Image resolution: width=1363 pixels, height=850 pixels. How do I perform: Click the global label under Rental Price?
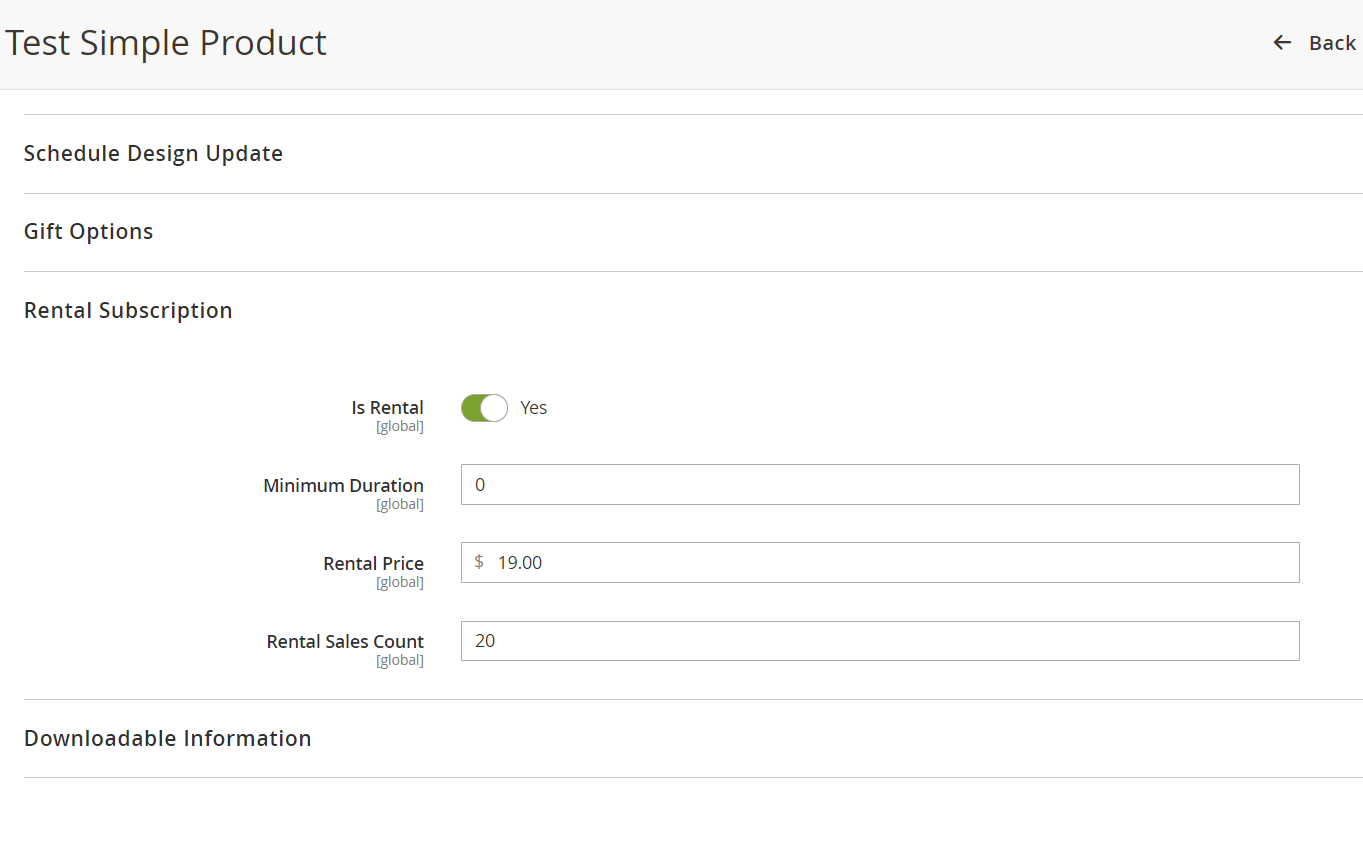coord(399,581)
